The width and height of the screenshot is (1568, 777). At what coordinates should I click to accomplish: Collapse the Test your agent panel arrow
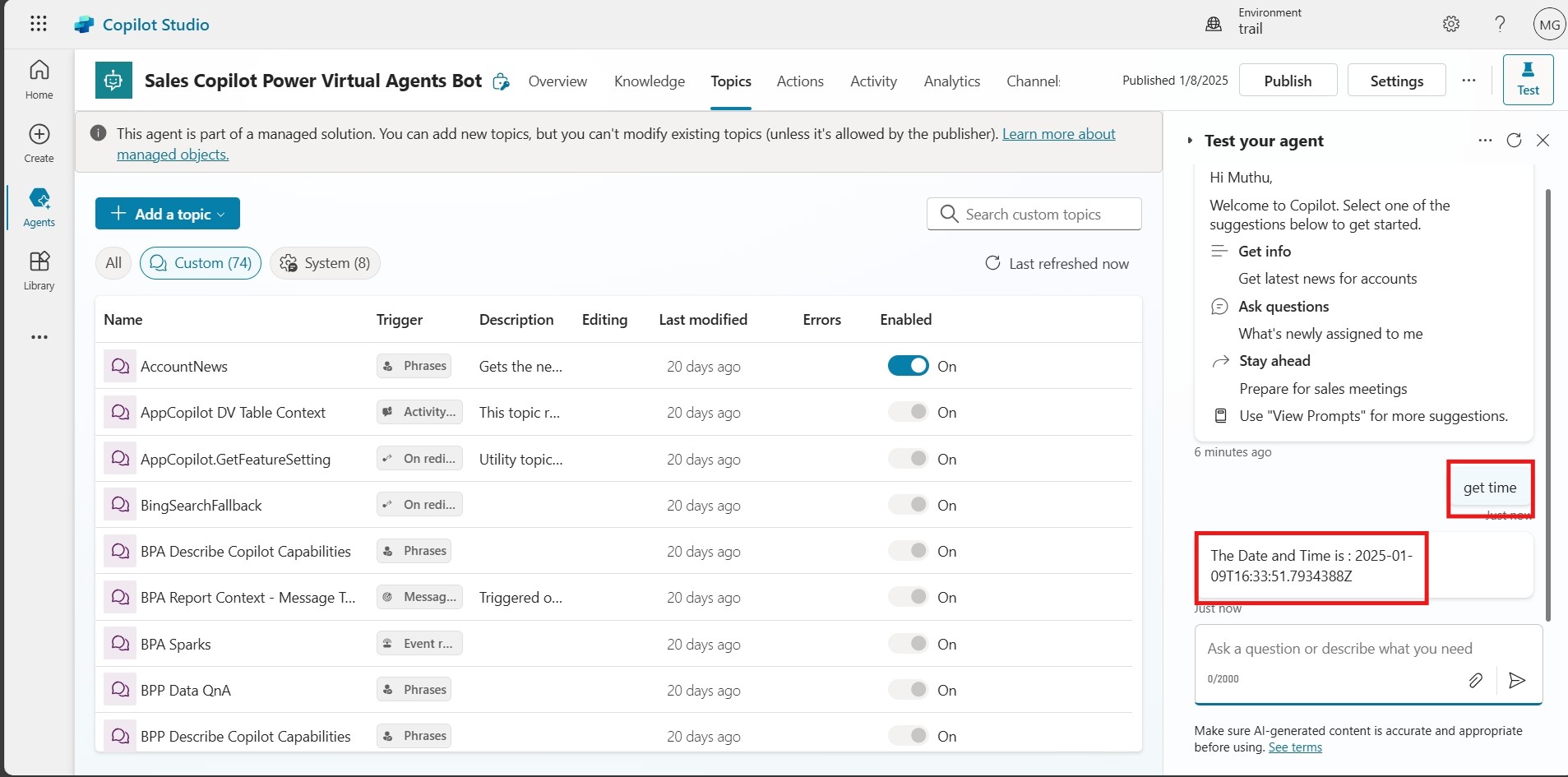pos(1190,141)
